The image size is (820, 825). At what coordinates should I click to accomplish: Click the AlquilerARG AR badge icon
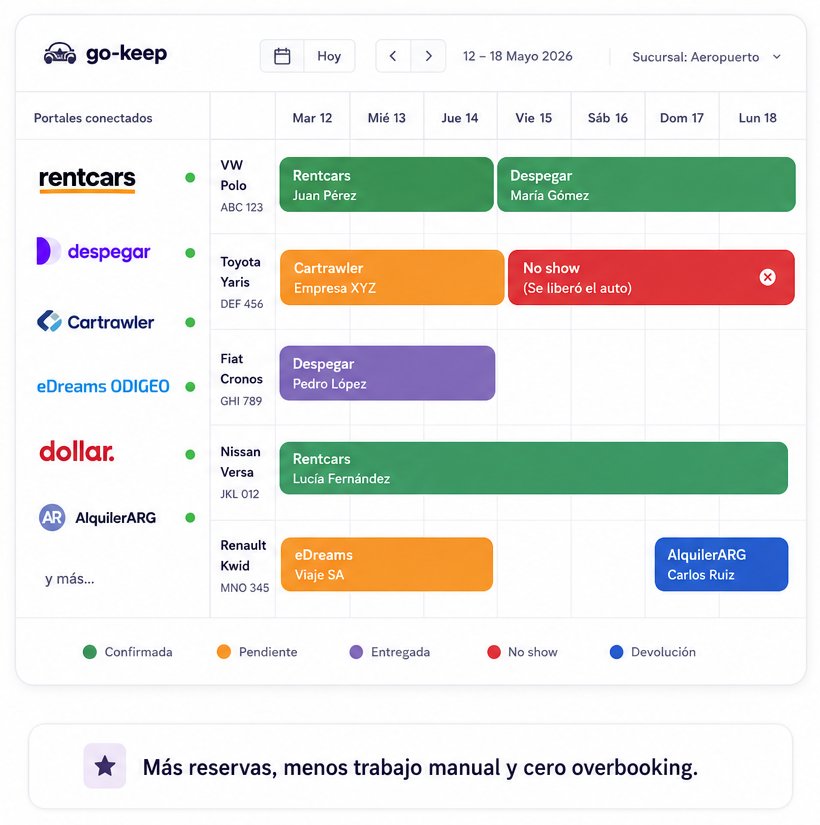tap(52, 517)
